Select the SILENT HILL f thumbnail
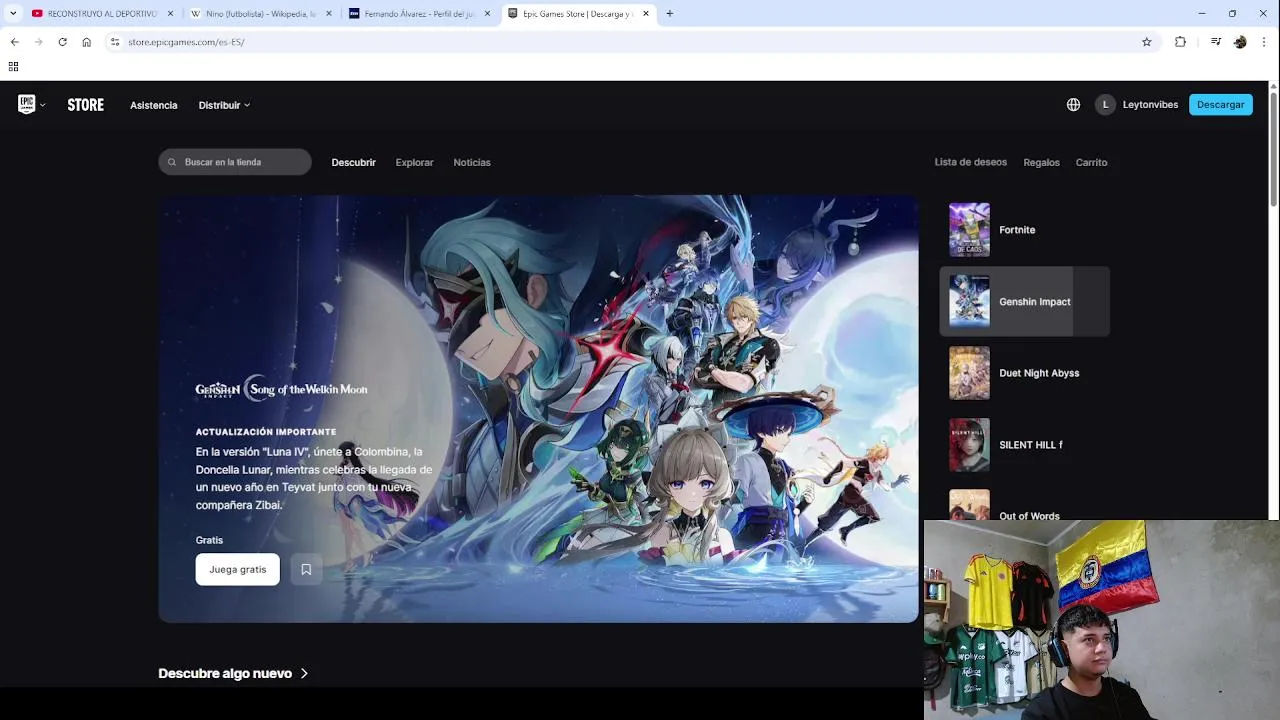Screen dimensions: 1280x720 click(969, 445)
